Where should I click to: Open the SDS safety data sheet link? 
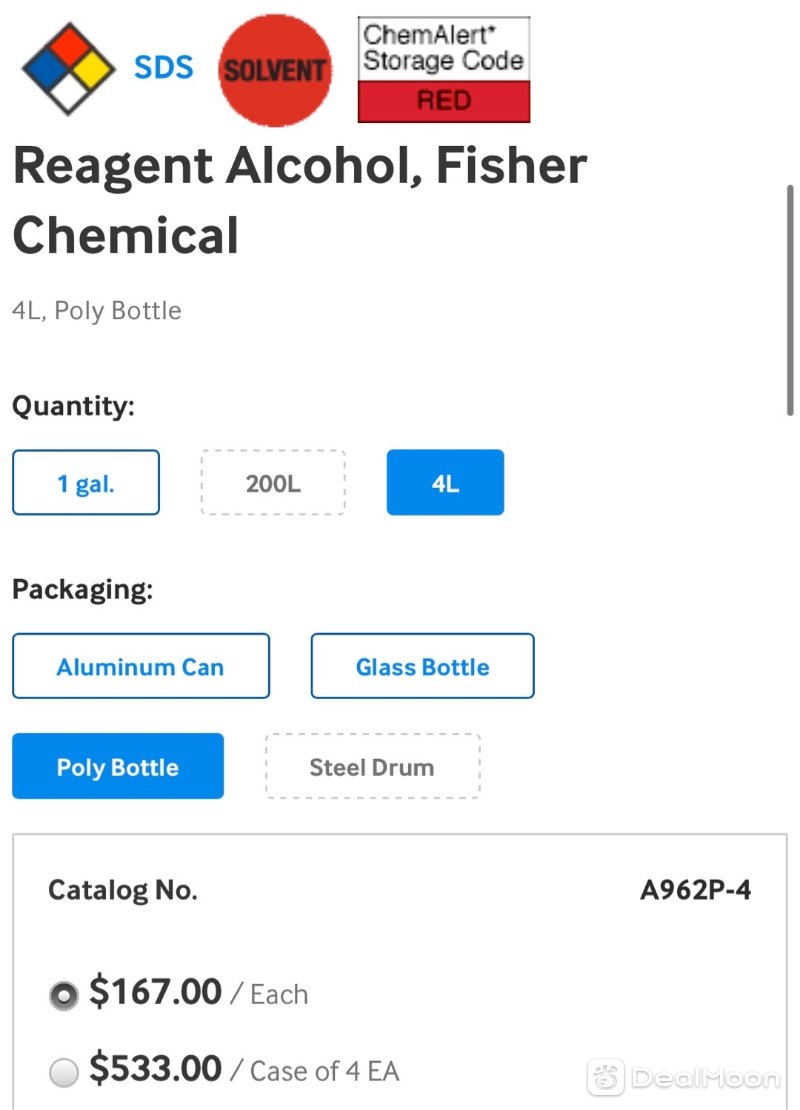164,68
